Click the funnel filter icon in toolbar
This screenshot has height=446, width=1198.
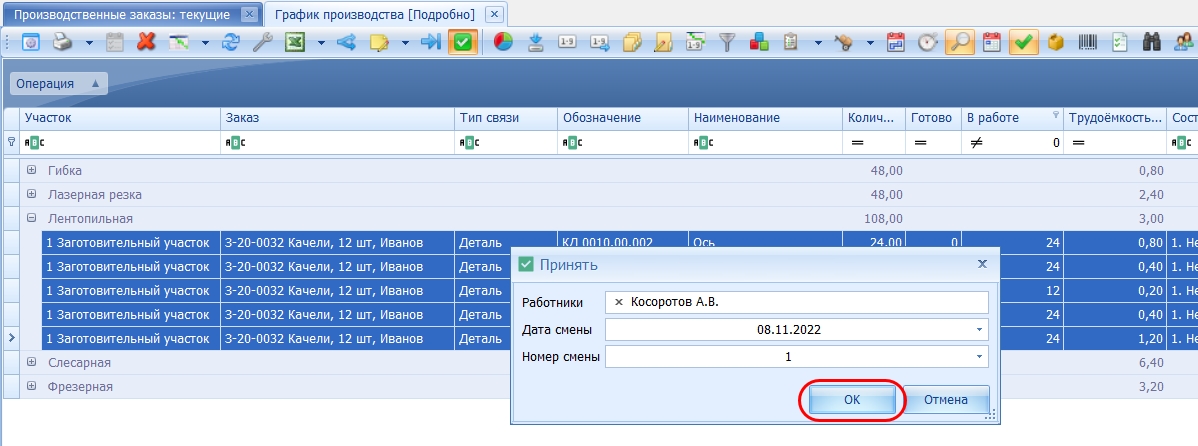coord(727,42)
